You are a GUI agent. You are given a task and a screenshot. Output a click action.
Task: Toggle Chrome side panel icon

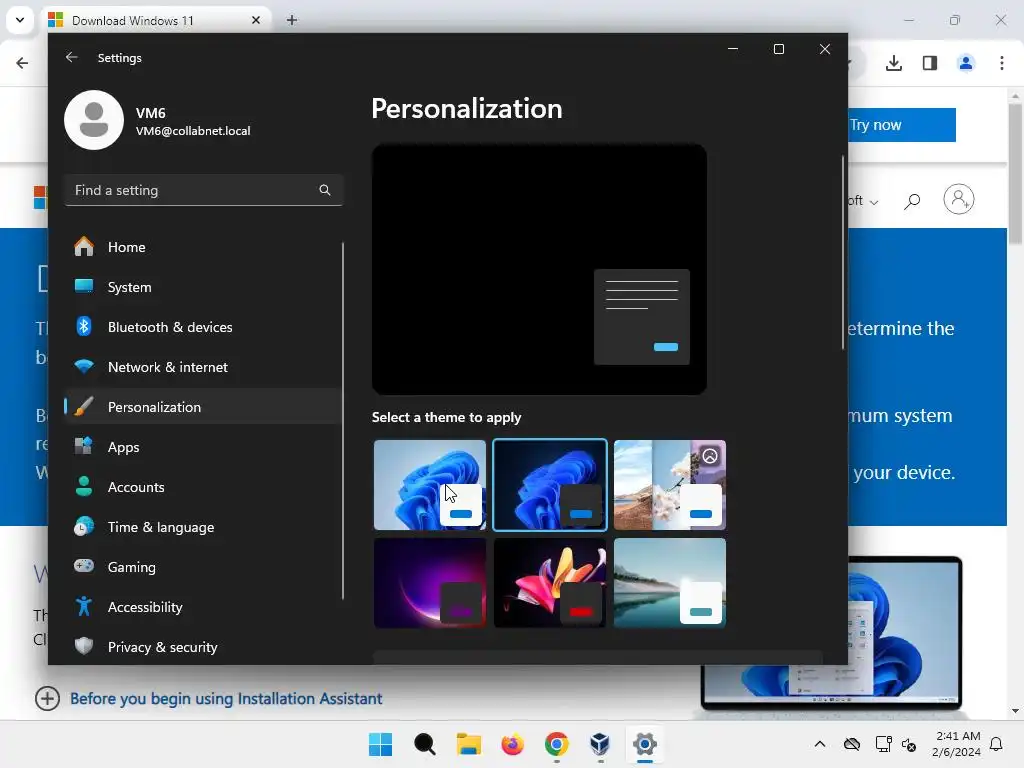pyautogui.click(x=930, y=63)
